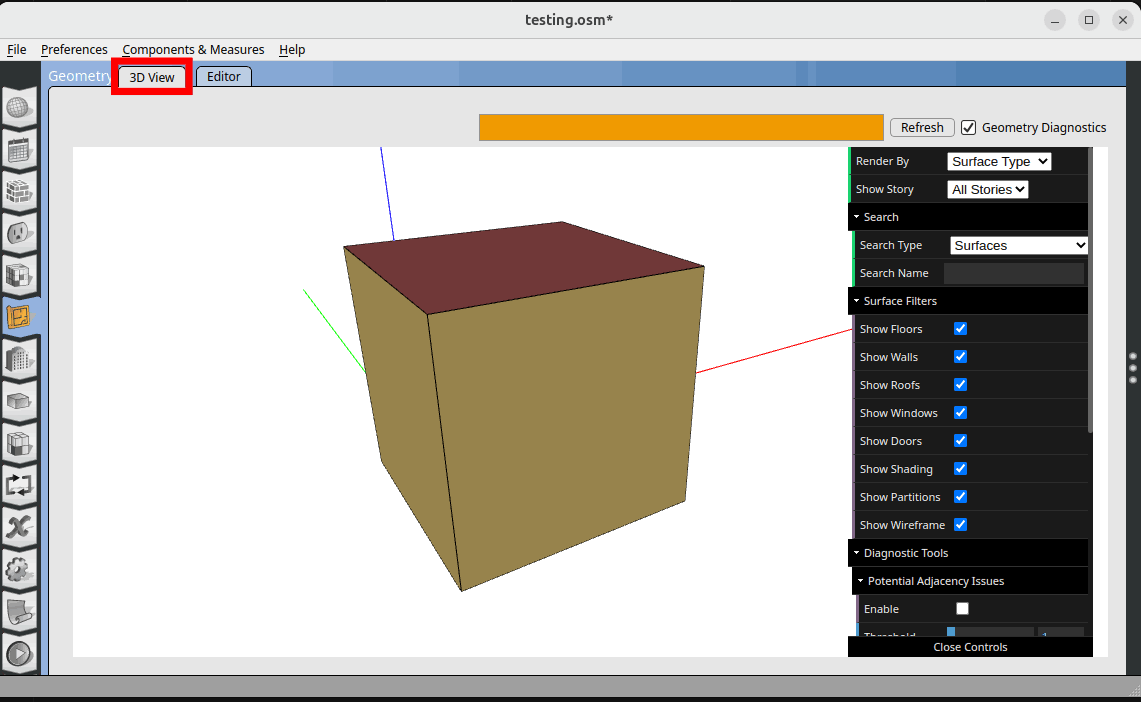The image size is (1141, 702).
Task: Switch to the Editor tab
Action: [x=224, y=77]
